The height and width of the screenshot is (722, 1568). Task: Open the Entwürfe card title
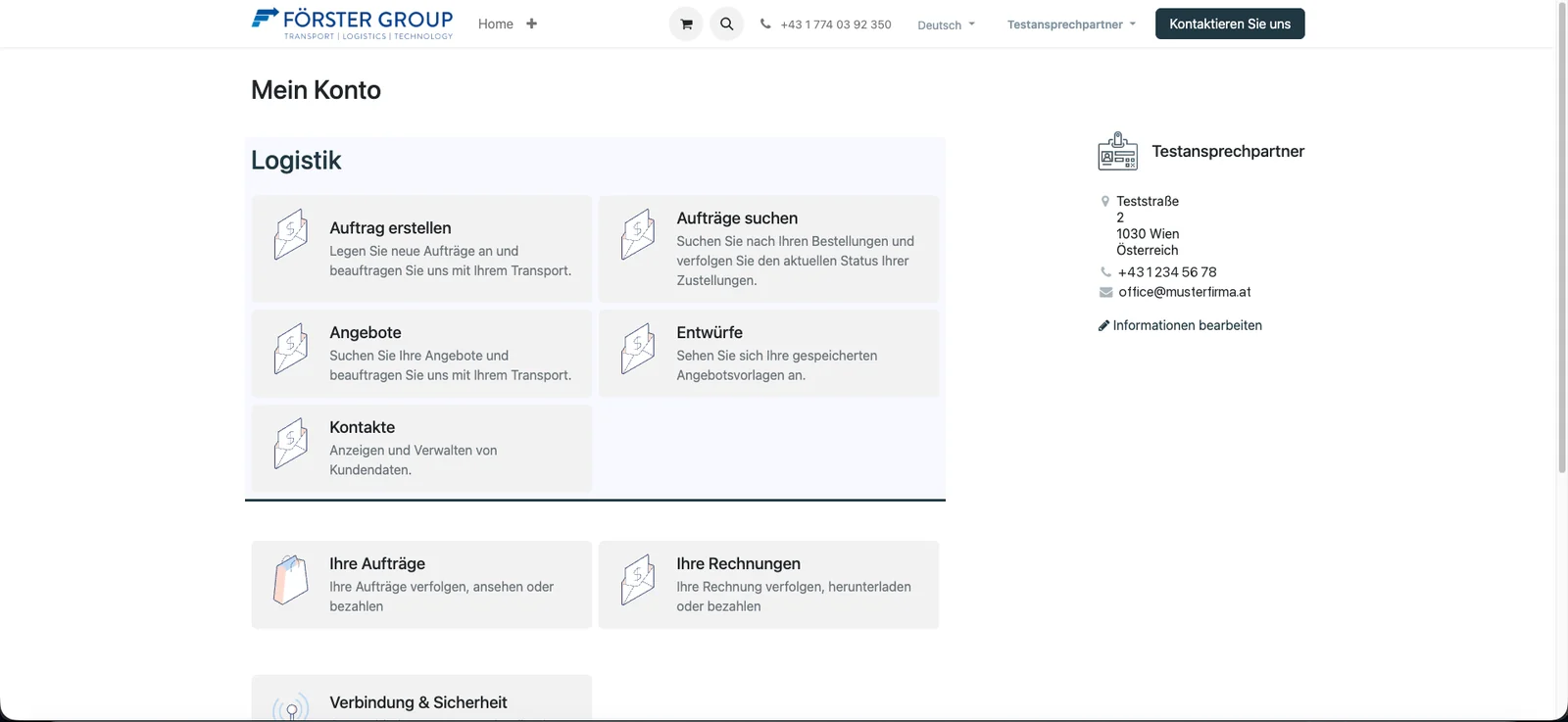[710, 332]
